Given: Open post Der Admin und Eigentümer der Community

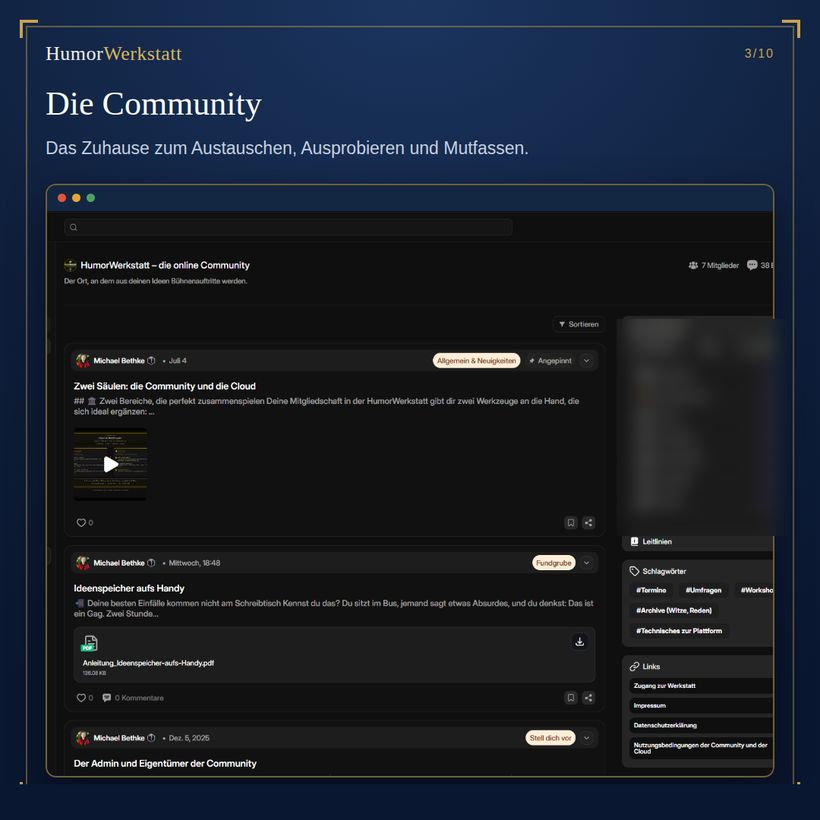Looking at the screenshot, I should coord(165,764).
